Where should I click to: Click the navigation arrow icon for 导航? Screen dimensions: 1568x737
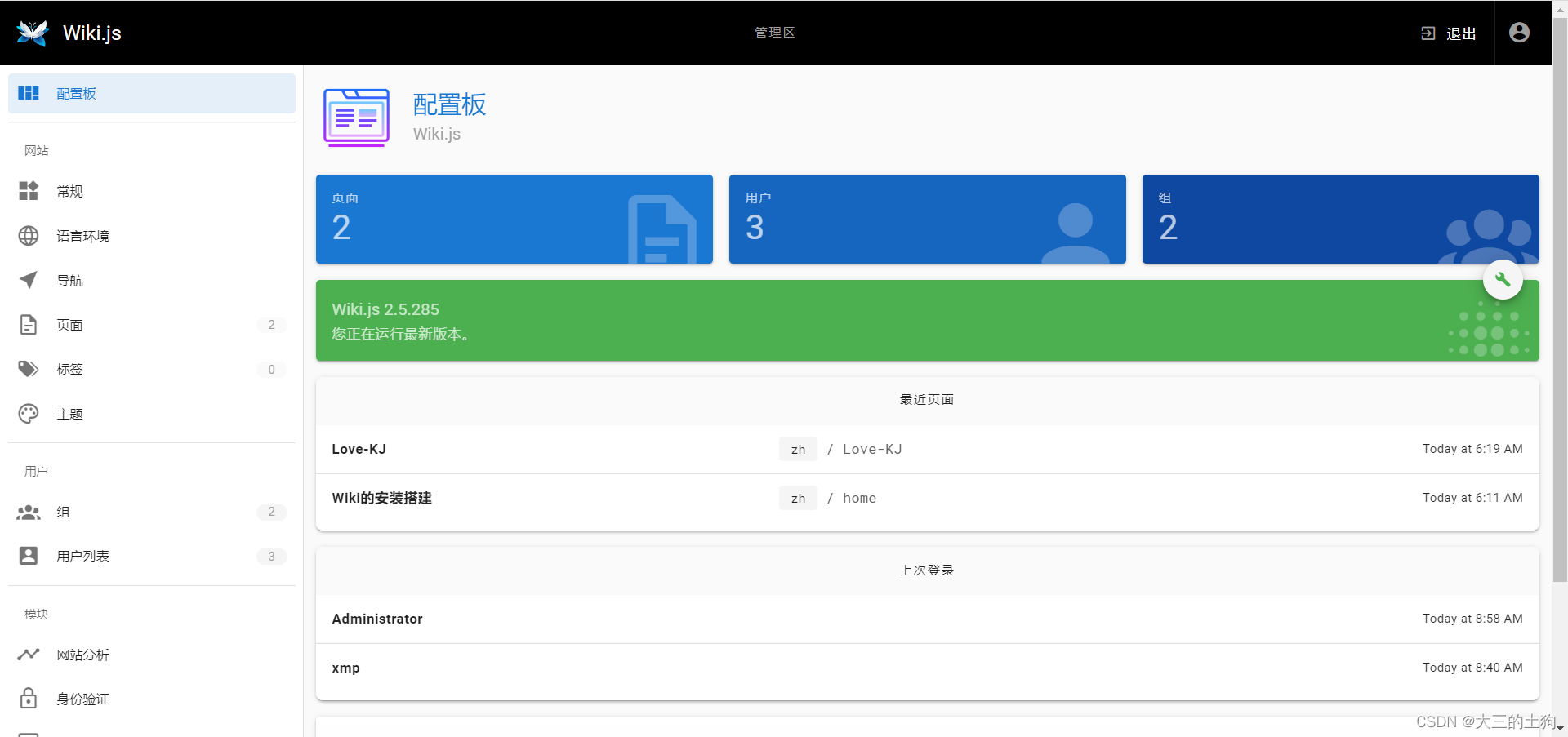pos(29,280)
